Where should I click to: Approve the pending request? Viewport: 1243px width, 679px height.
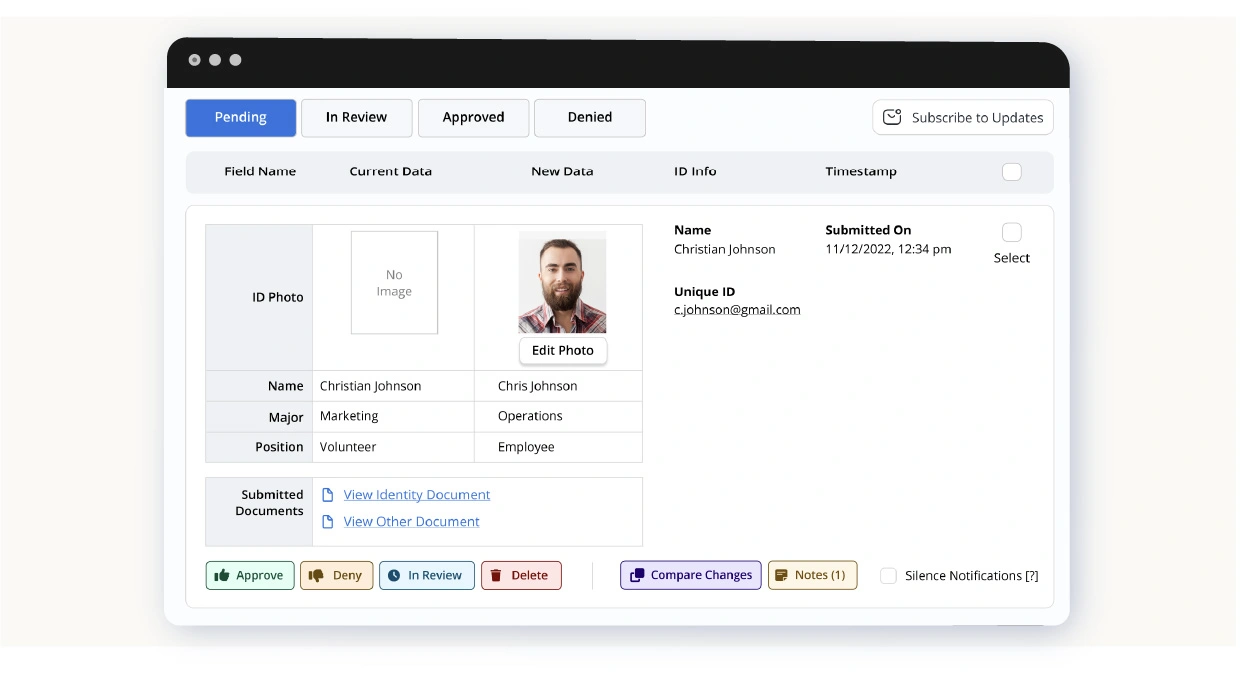[250, 575]
